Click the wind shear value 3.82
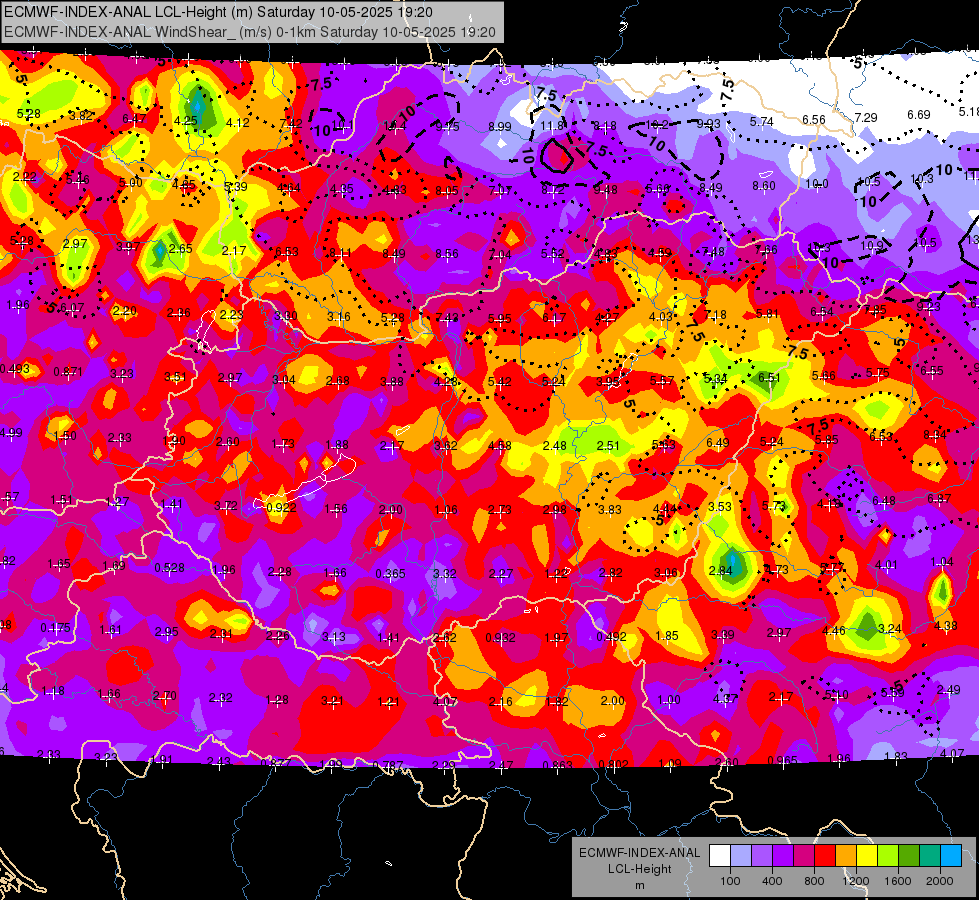The width and height of the screenshot is (979, 900). point(81,116)
